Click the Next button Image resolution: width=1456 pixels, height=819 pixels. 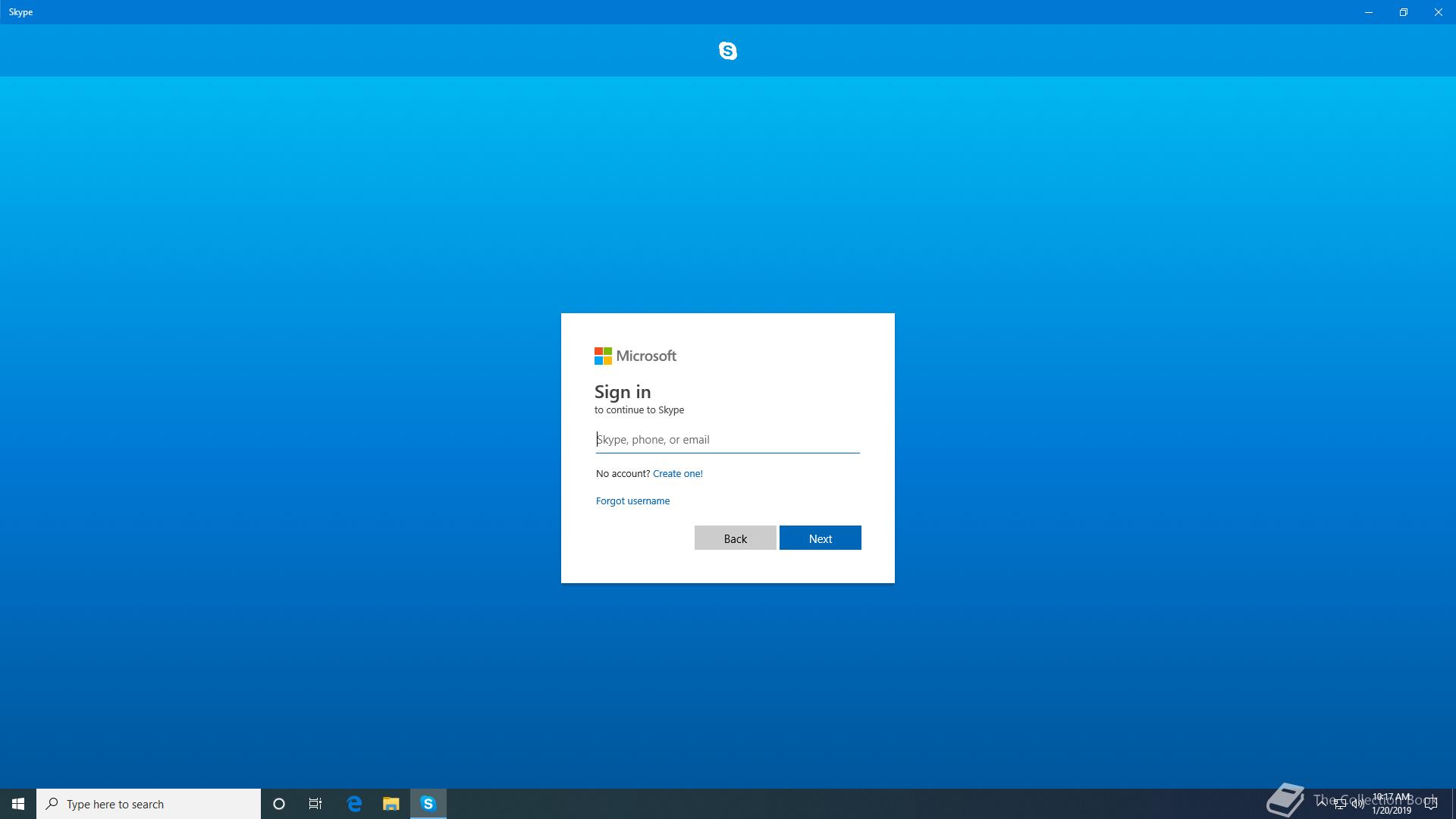pyautogui.click(x=820, y=538)
